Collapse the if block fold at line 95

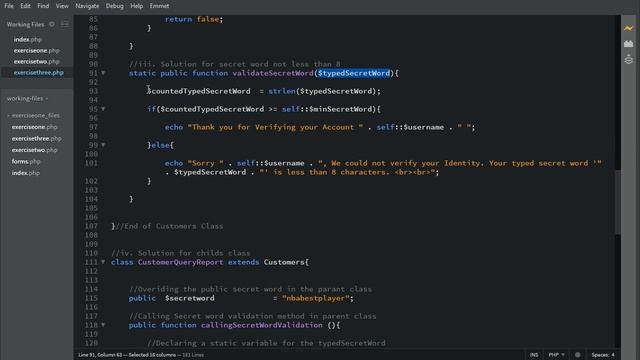point(103,109)
